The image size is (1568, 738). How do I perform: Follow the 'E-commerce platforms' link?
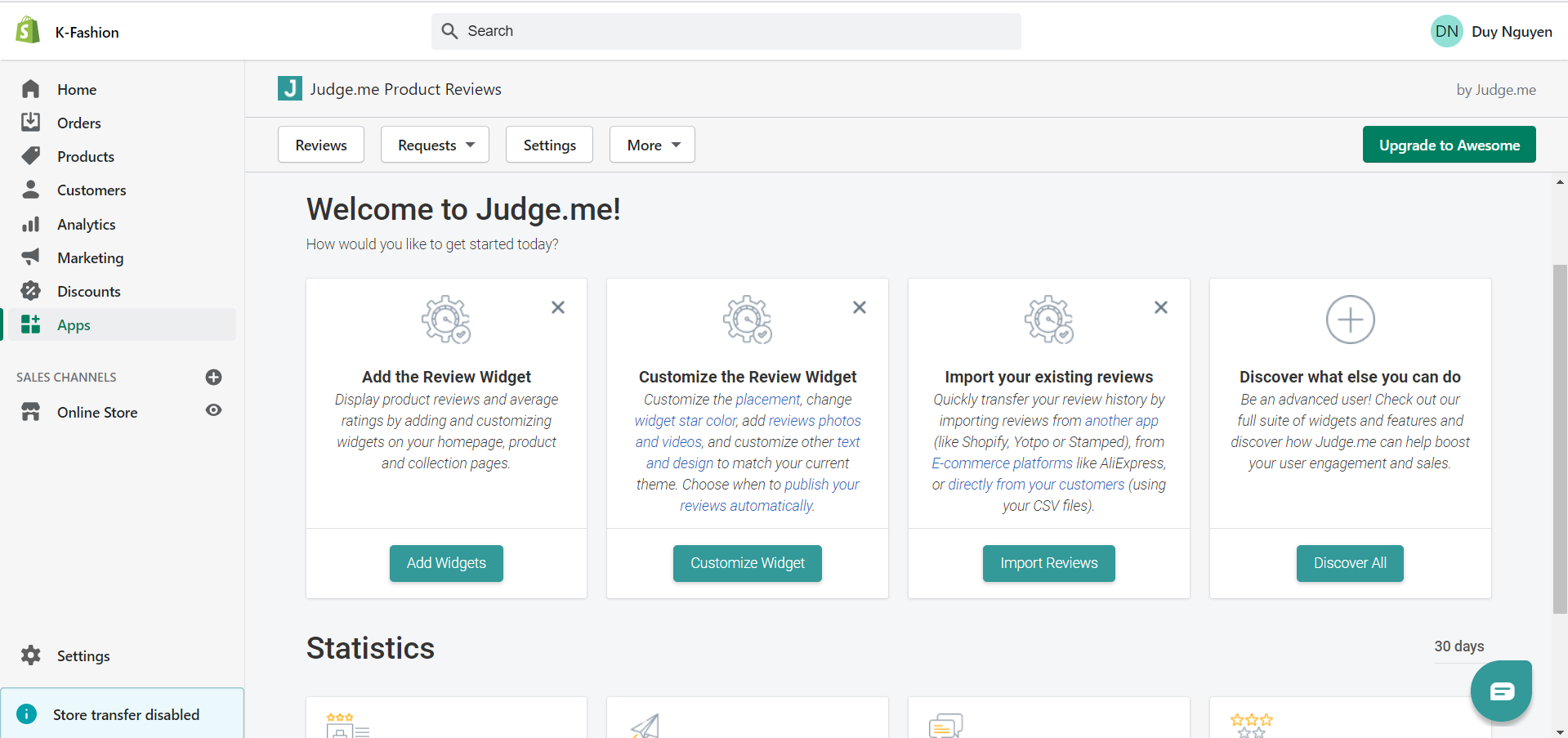(x=1003, y=463)
